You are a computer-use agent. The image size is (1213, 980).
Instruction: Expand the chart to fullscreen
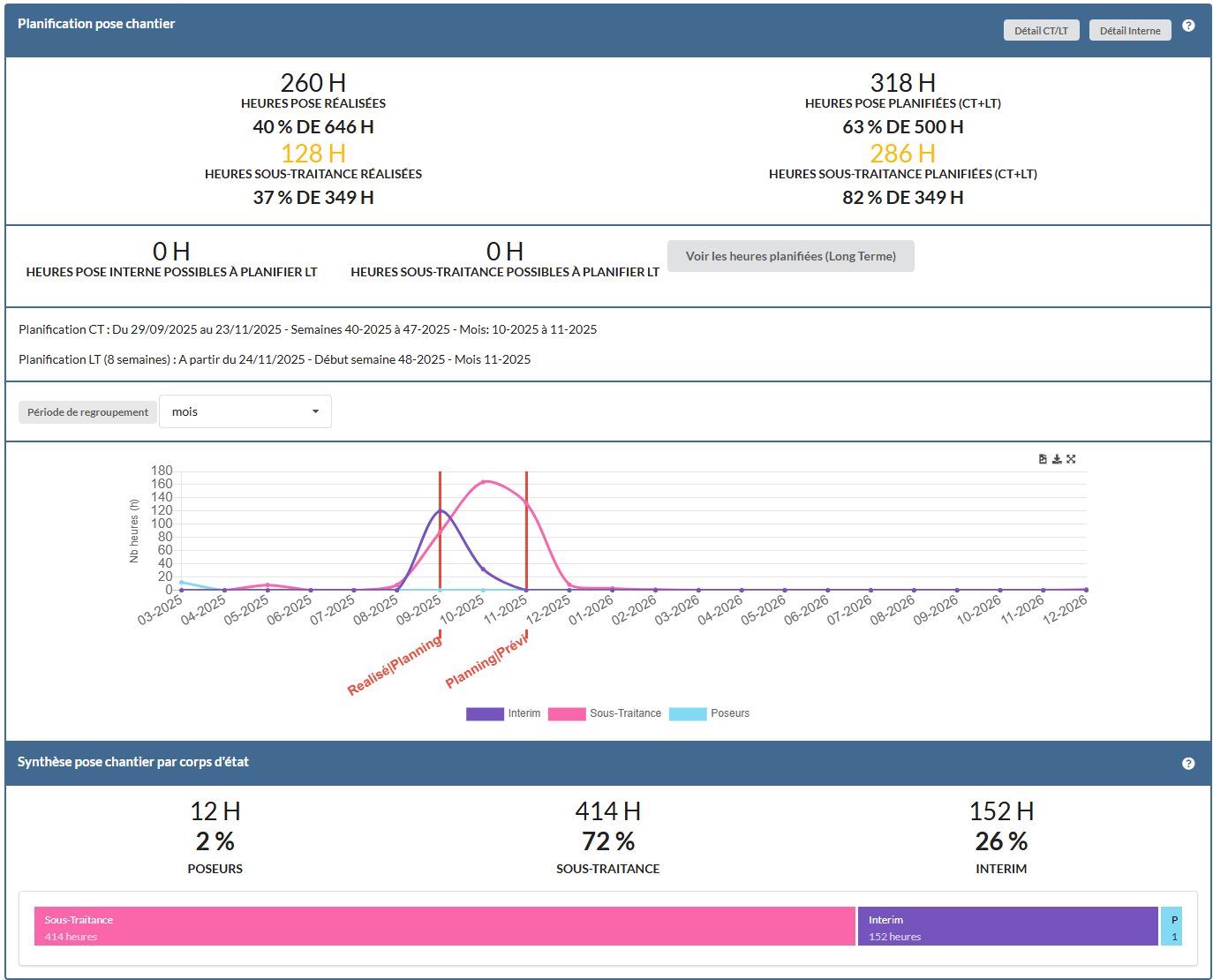(1071, 459)
